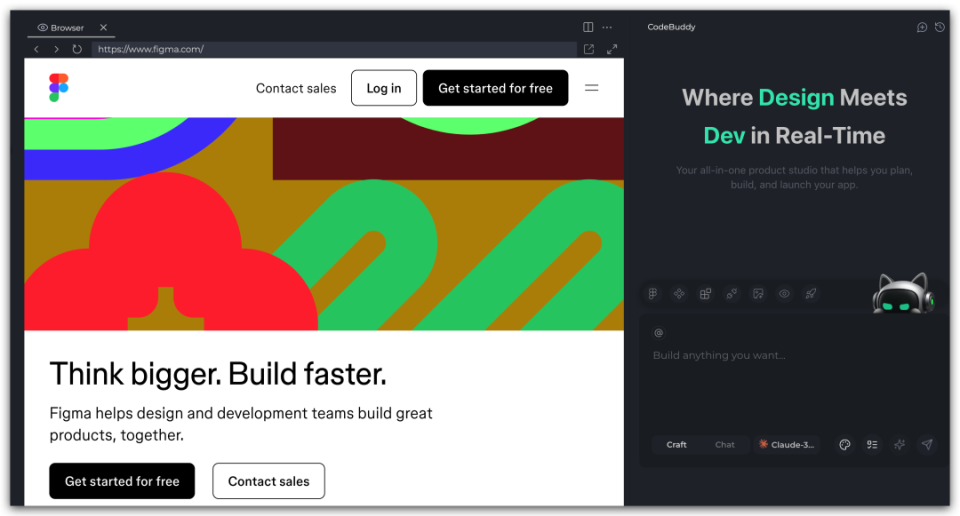This screenshot has height=516, width=960.
Task: Click the checklist task icon
Action: (872, 445)
